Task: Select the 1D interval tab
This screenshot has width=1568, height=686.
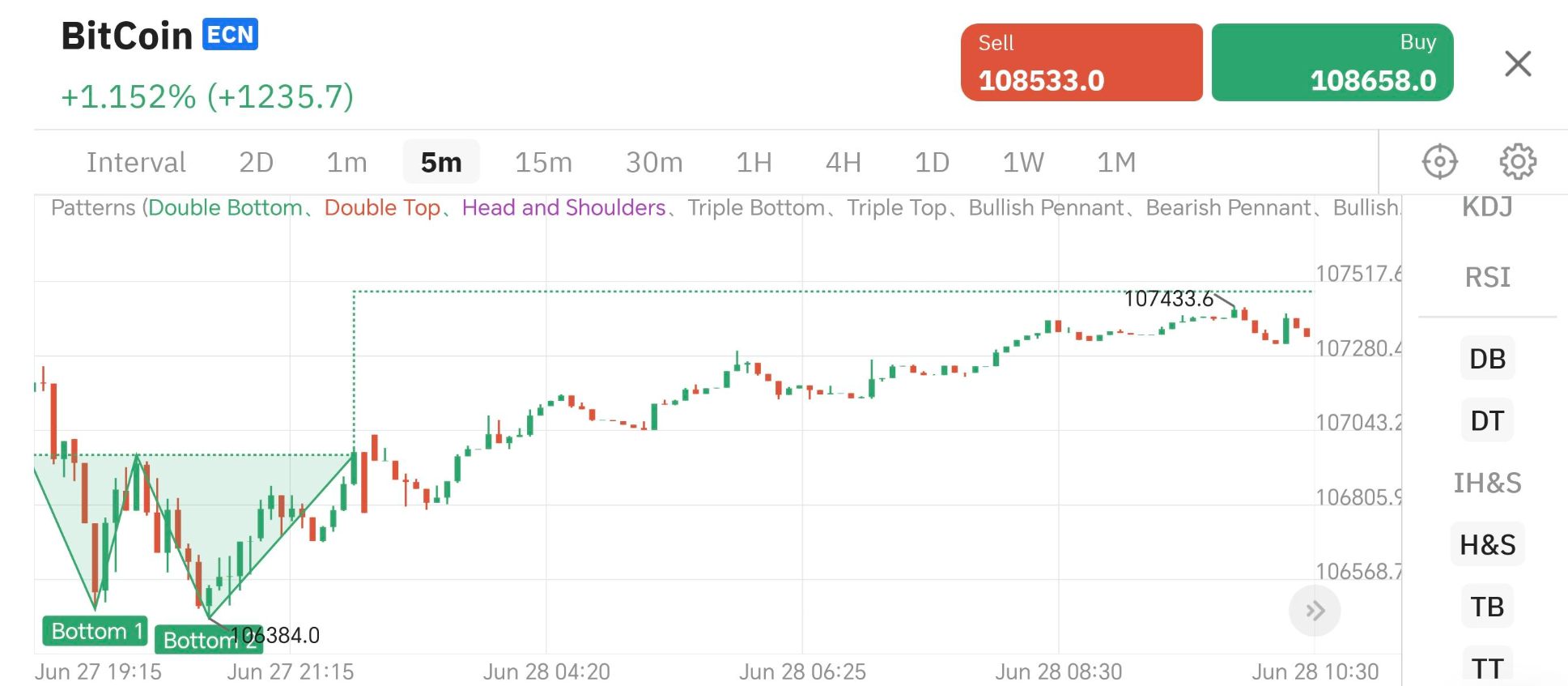Action: point(932,163)
